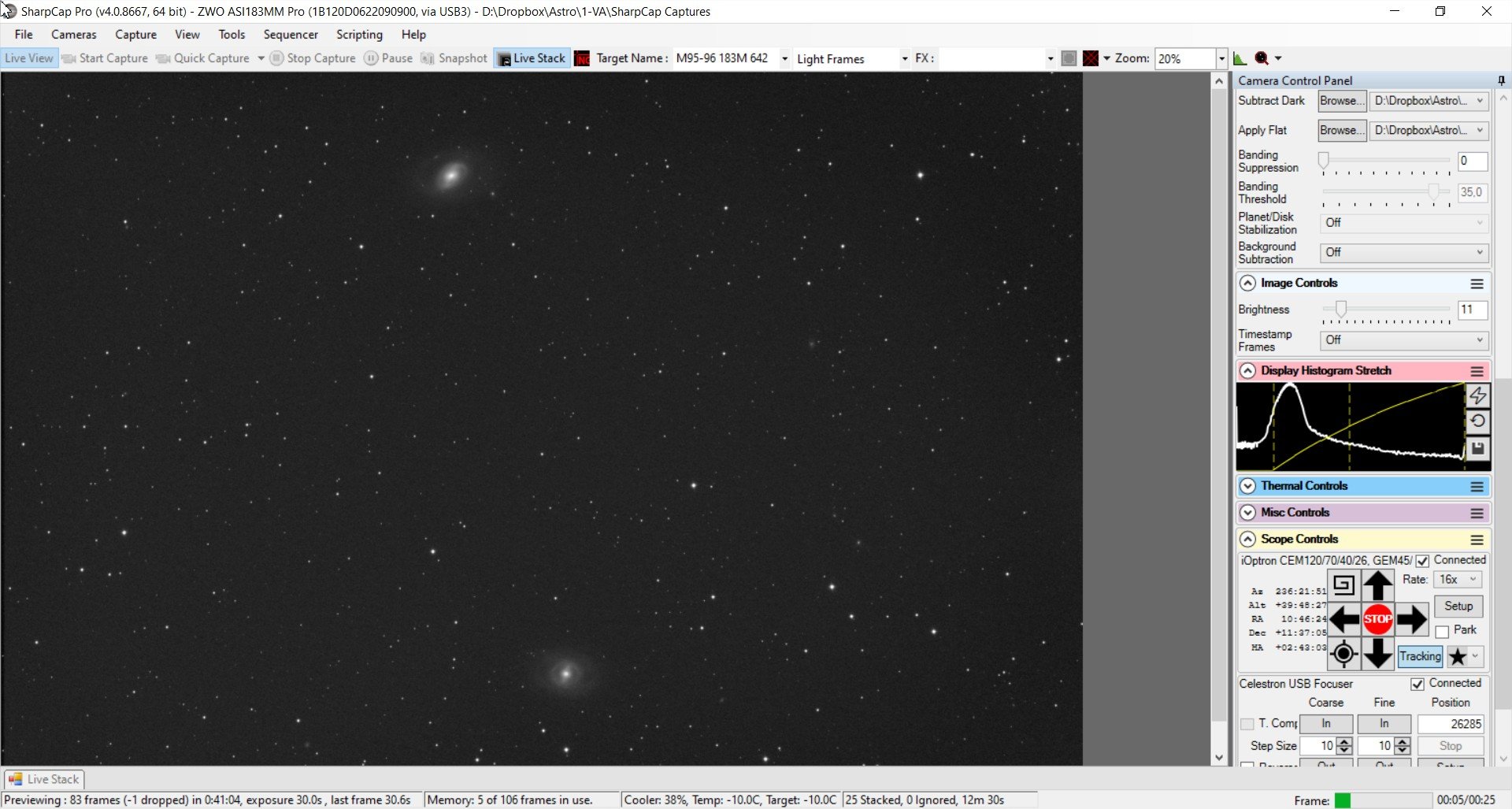
Task: Open the image histogram icon in toolbar
Action: pyautogui.click(x=1240, y=58)
